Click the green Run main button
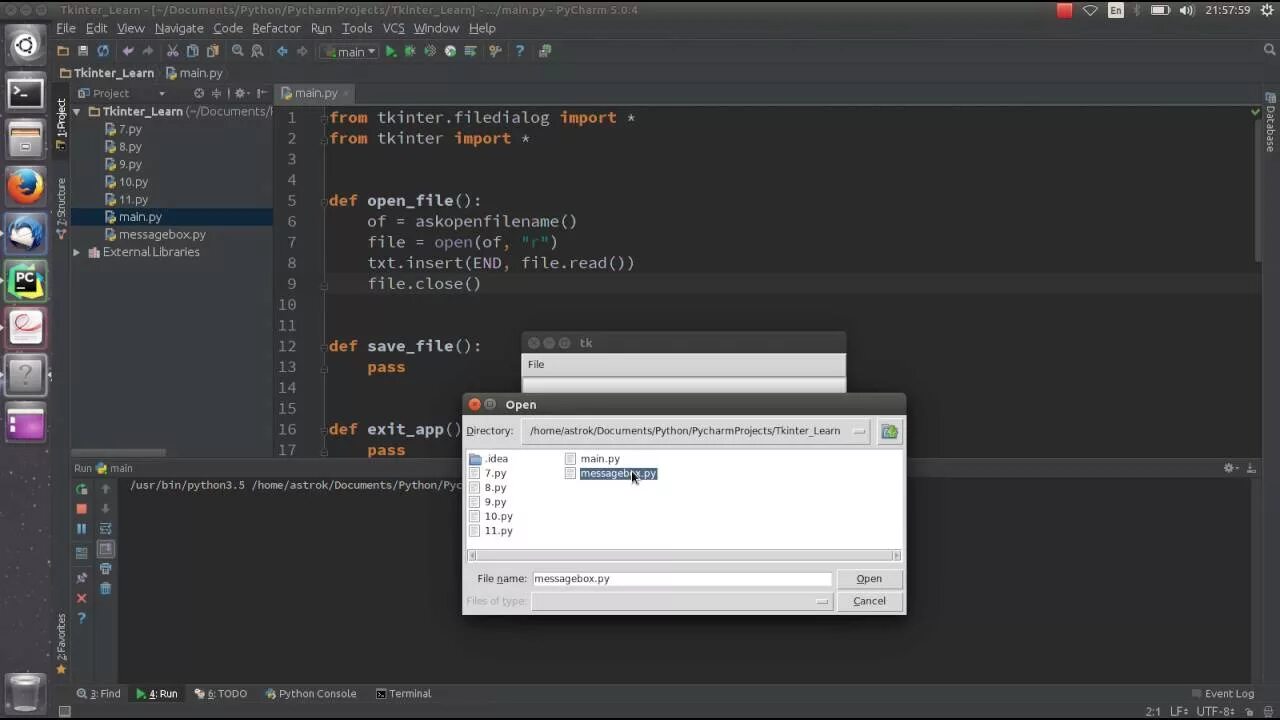This screenshot has width=1280, height=720. [391, 51]
